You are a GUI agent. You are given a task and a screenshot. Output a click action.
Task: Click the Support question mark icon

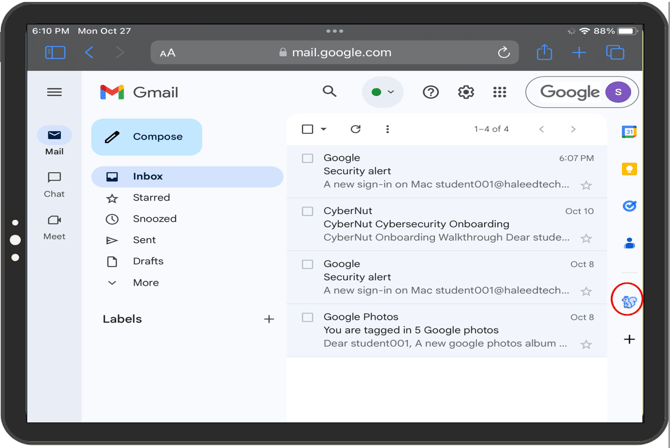(431, 92)
